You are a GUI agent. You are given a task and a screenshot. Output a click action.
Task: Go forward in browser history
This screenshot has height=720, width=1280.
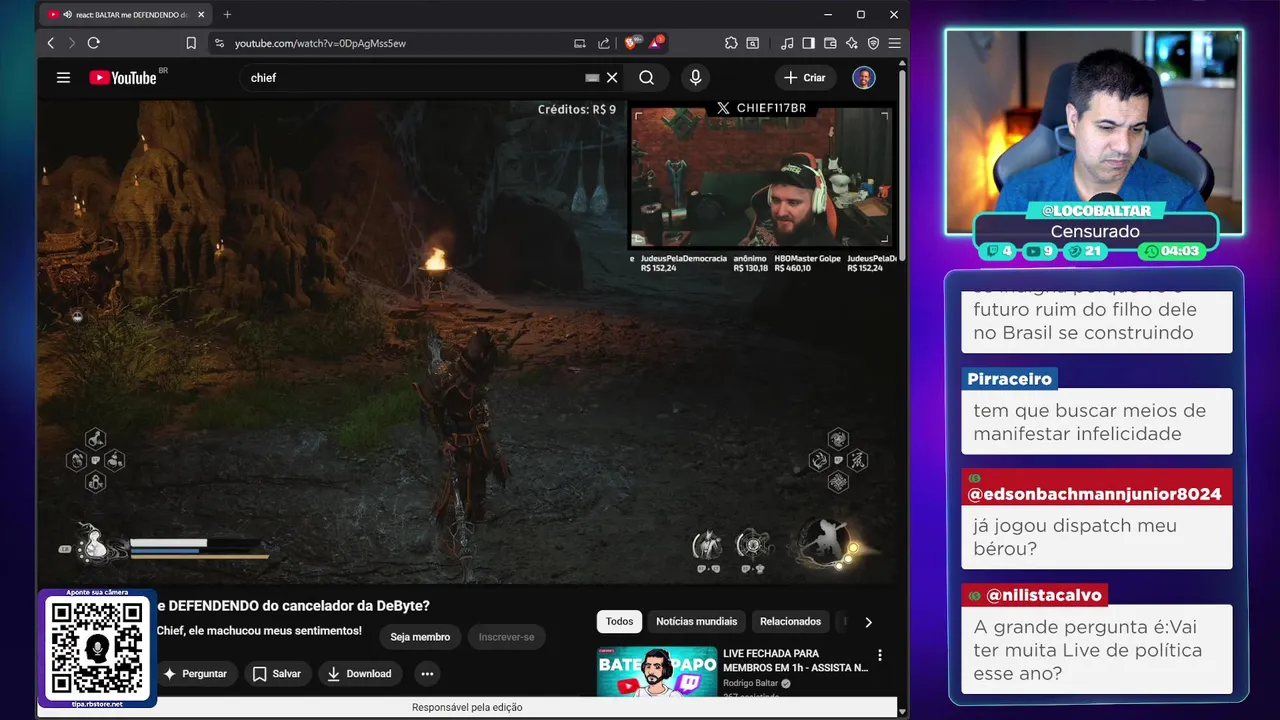click(x=71, y=43)
